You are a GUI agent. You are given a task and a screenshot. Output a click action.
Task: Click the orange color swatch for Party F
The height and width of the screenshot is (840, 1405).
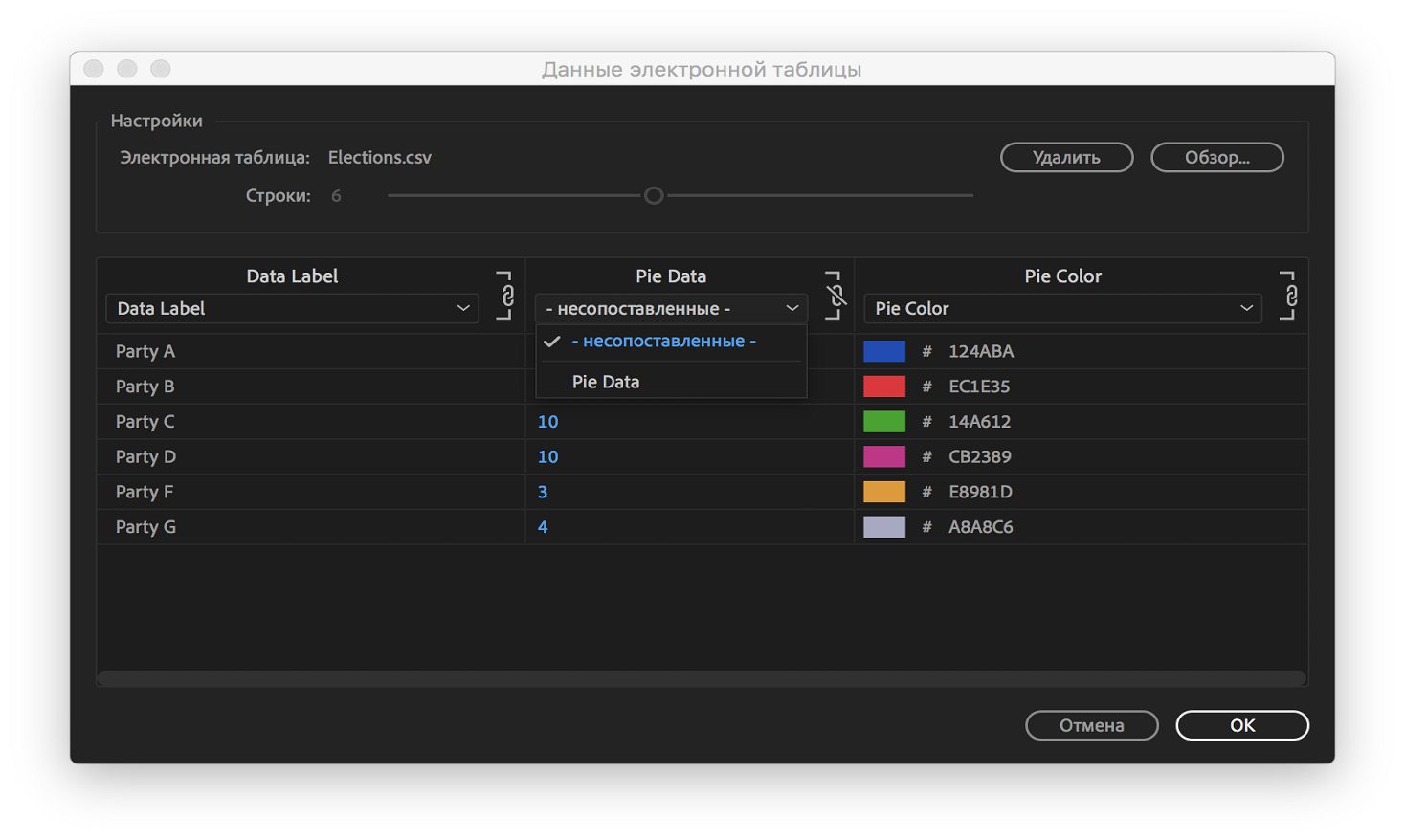tap(884, 492)
